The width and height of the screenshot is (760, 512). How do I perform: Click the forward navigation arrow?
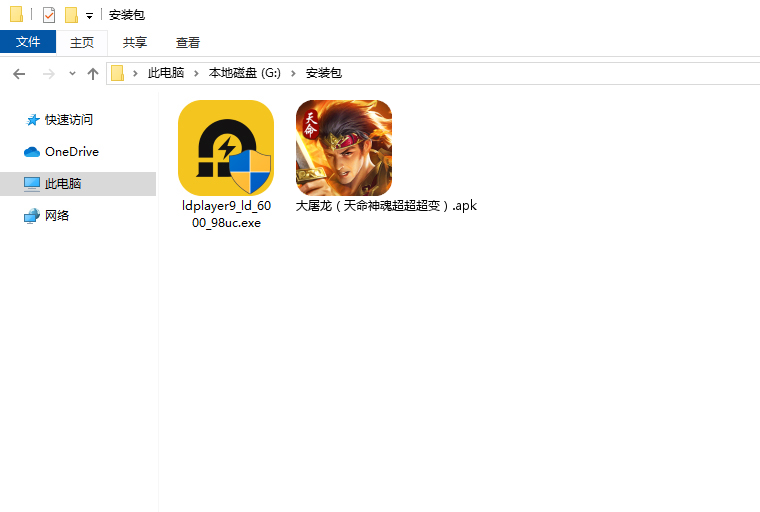pos(48,73)
